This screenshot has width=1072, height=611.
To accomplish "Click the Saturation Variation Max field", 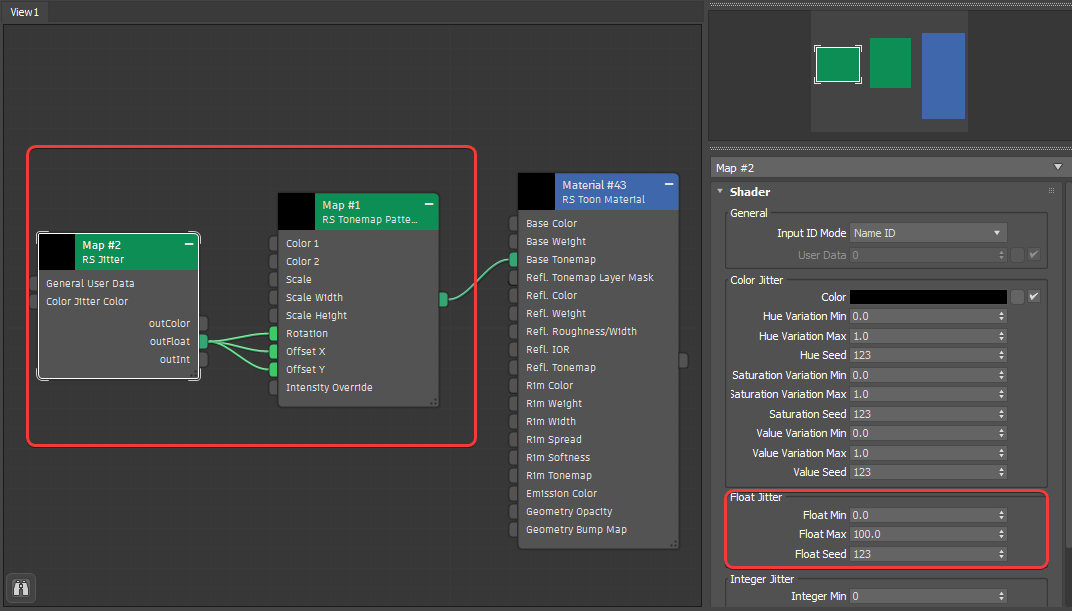I will point(923,394).
